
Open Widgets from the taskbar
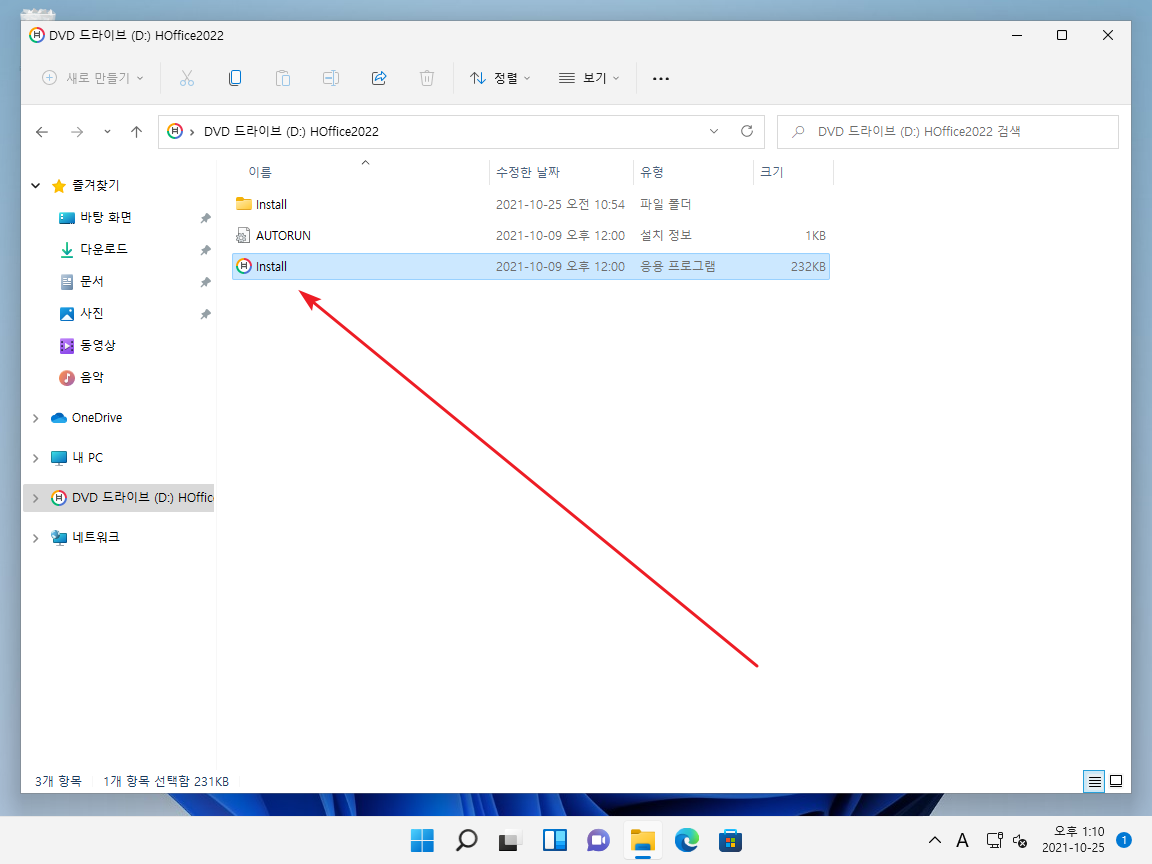[x=554, y=840]
